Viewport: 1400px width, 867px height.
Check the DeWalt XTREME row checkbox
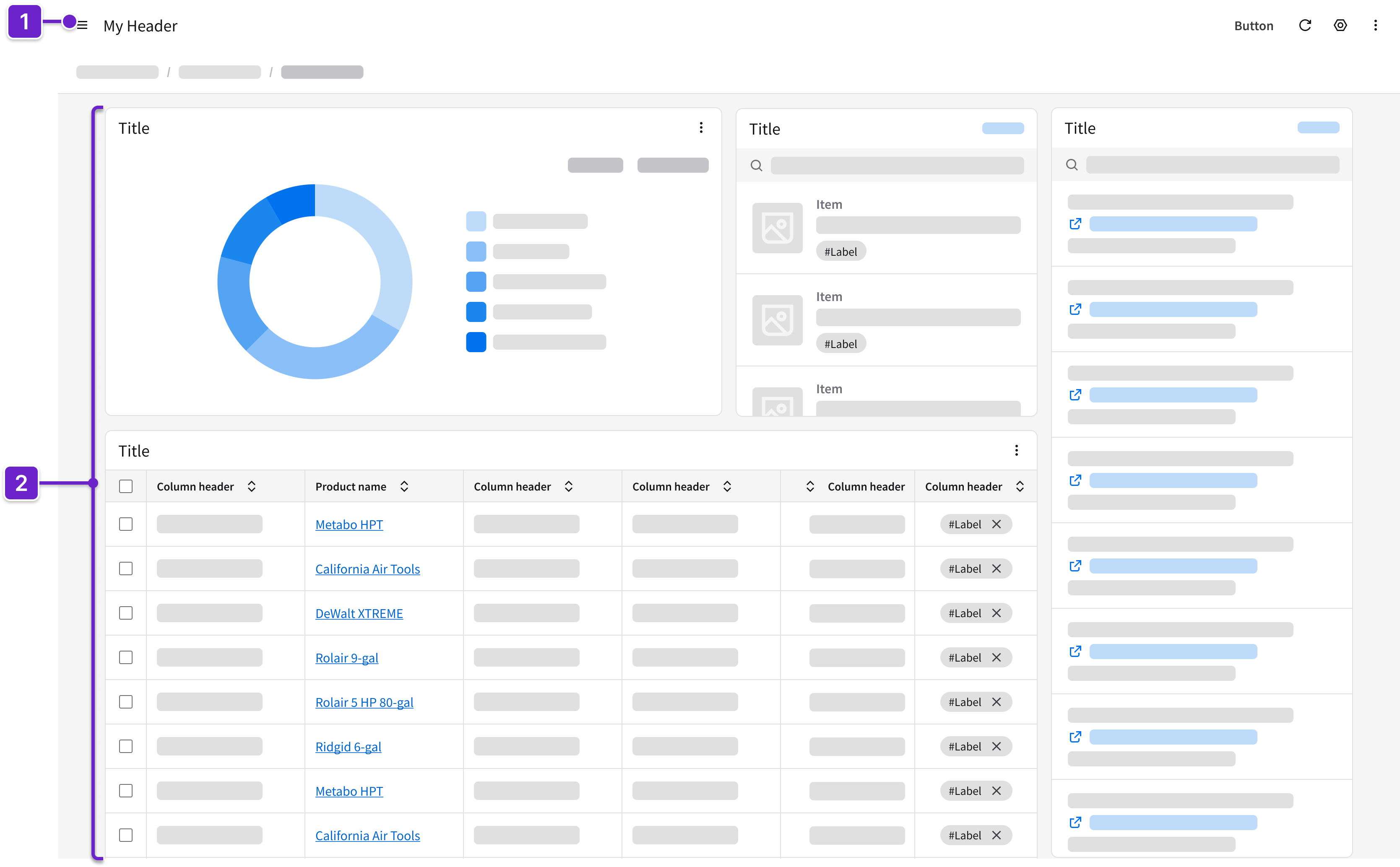[125, 613]
